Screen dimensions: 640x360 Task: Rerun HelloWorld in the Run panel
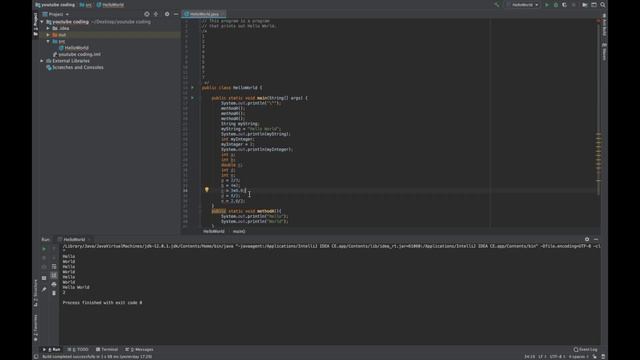pyautogui.click(x=44, y=249)
